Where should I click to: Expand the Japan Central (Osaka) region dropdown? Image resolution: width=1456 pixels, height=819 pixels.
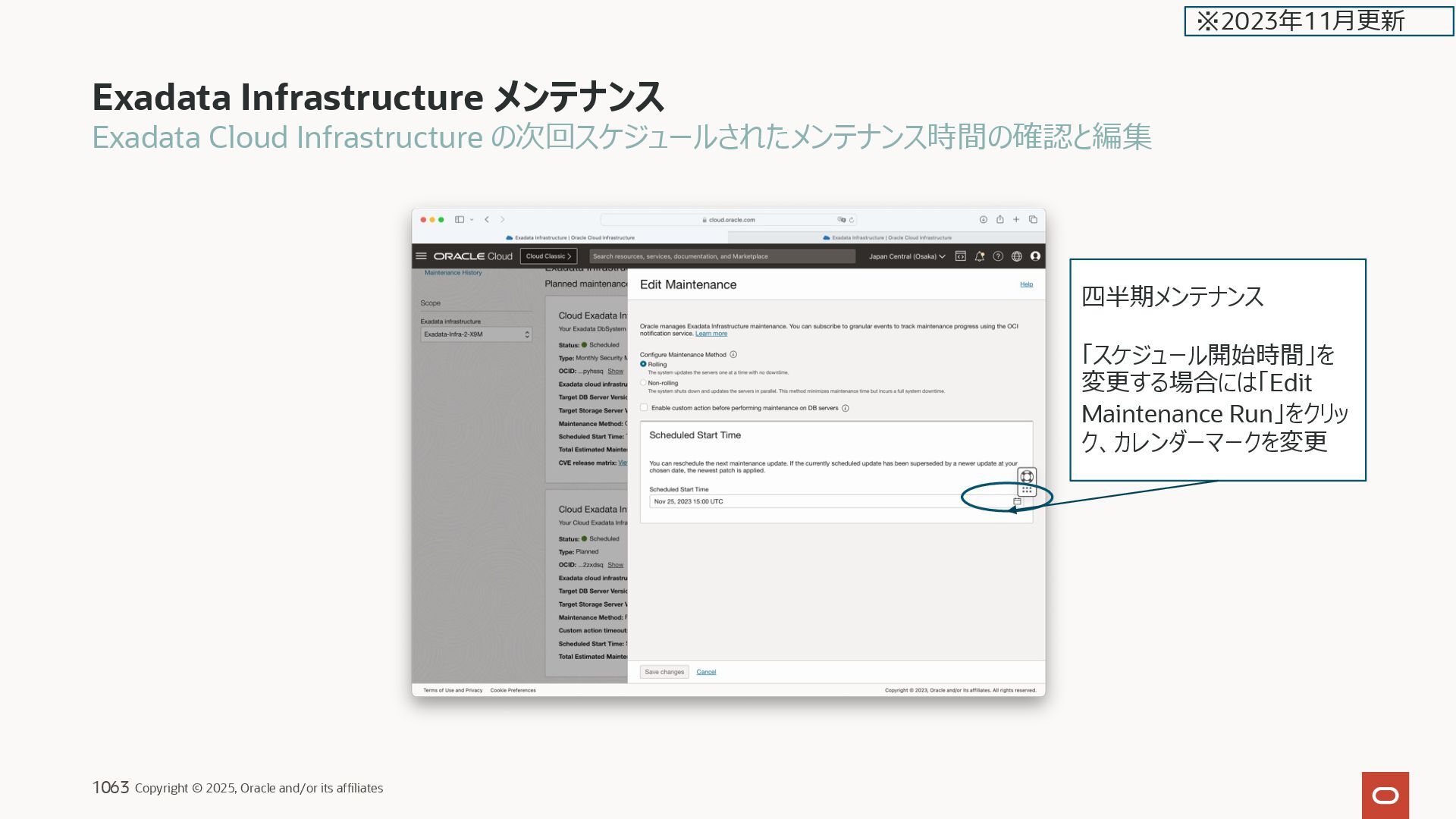point(907,256)
